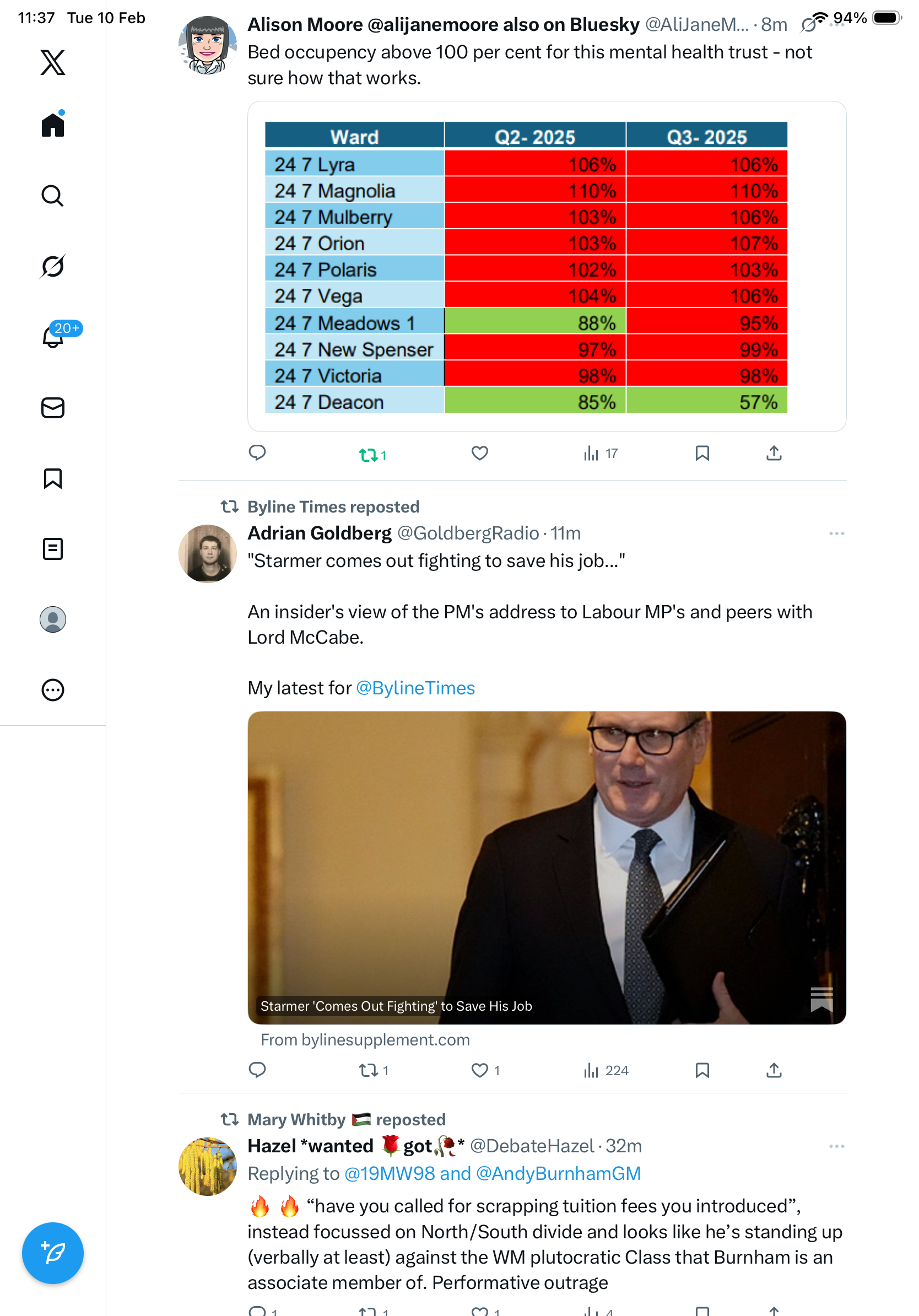This screenshot has height=1316, width=919.
Task: Open the More circle menu in sidebar
Action: [53, 690]
